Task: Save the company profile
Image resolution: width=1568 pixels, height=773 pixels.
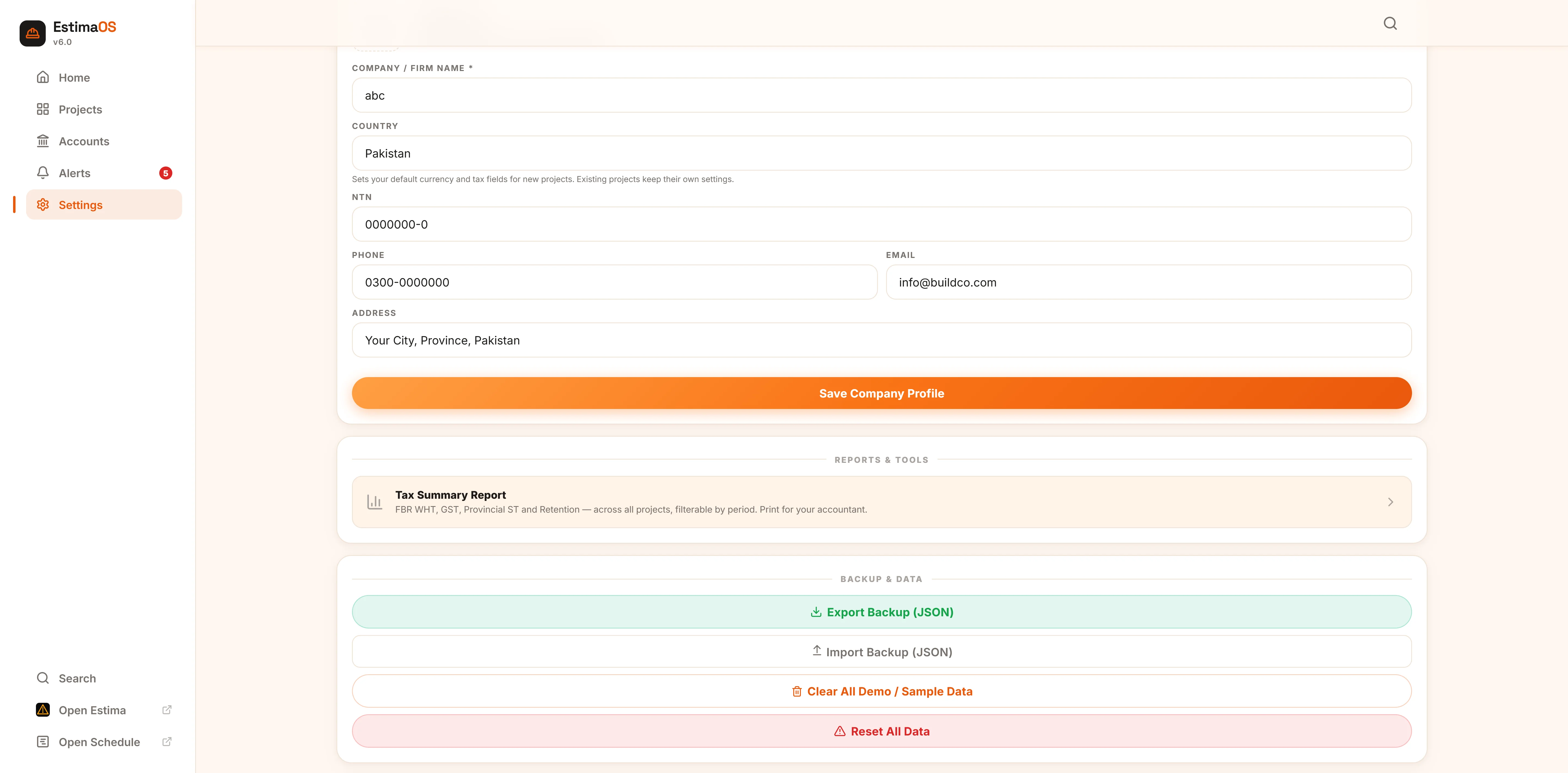Action: pyautogui.click(x=881, y=393)
